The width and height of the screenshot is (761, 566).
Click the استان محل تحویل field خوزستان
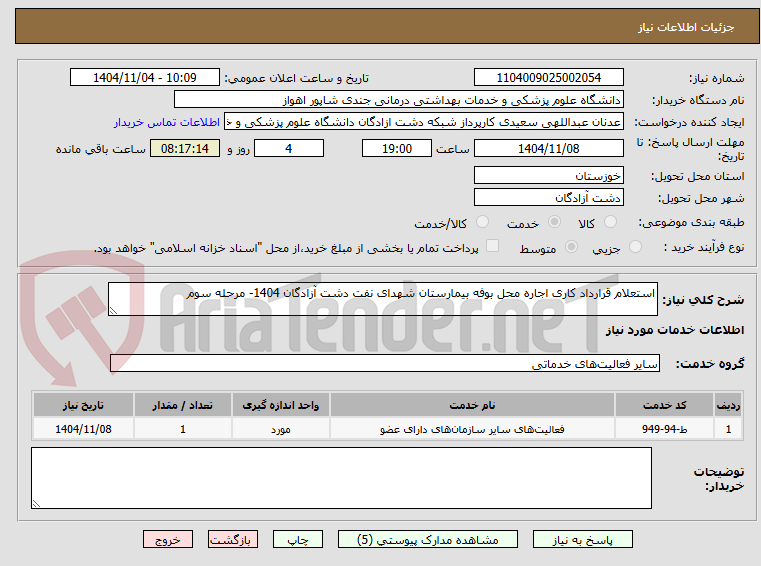coord(548,175)
